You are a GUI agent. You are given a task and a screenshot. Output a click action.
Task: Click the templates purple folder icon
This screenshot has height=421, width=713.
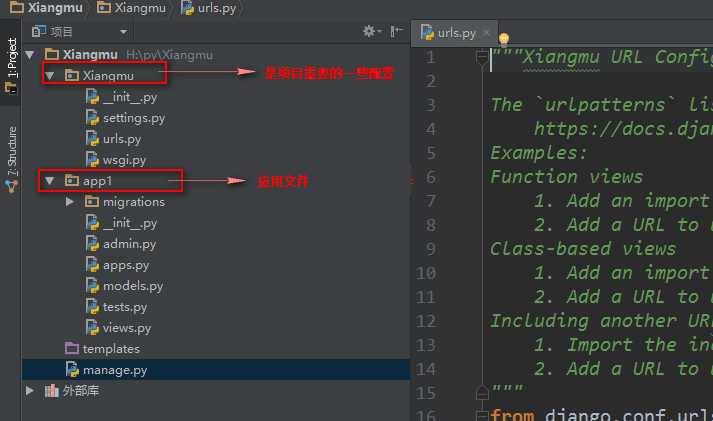[72, 348]
